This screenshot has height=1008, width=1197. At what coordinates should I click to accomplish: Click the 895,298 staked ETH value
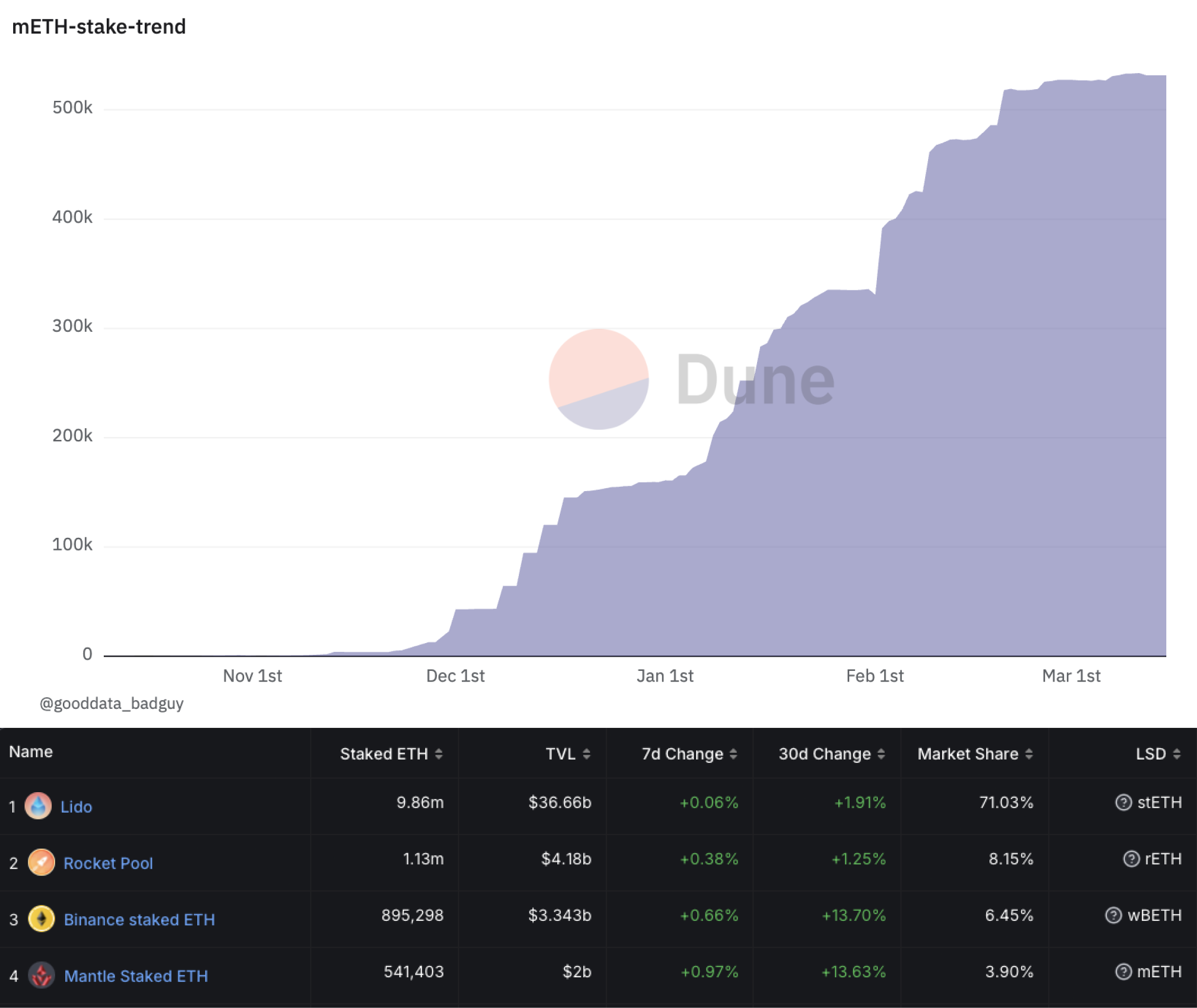coord(413,915)
